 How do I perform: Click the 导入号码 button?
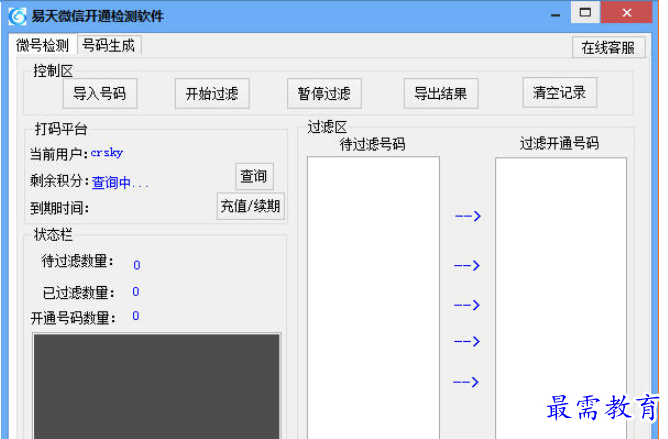coord(100,93)
